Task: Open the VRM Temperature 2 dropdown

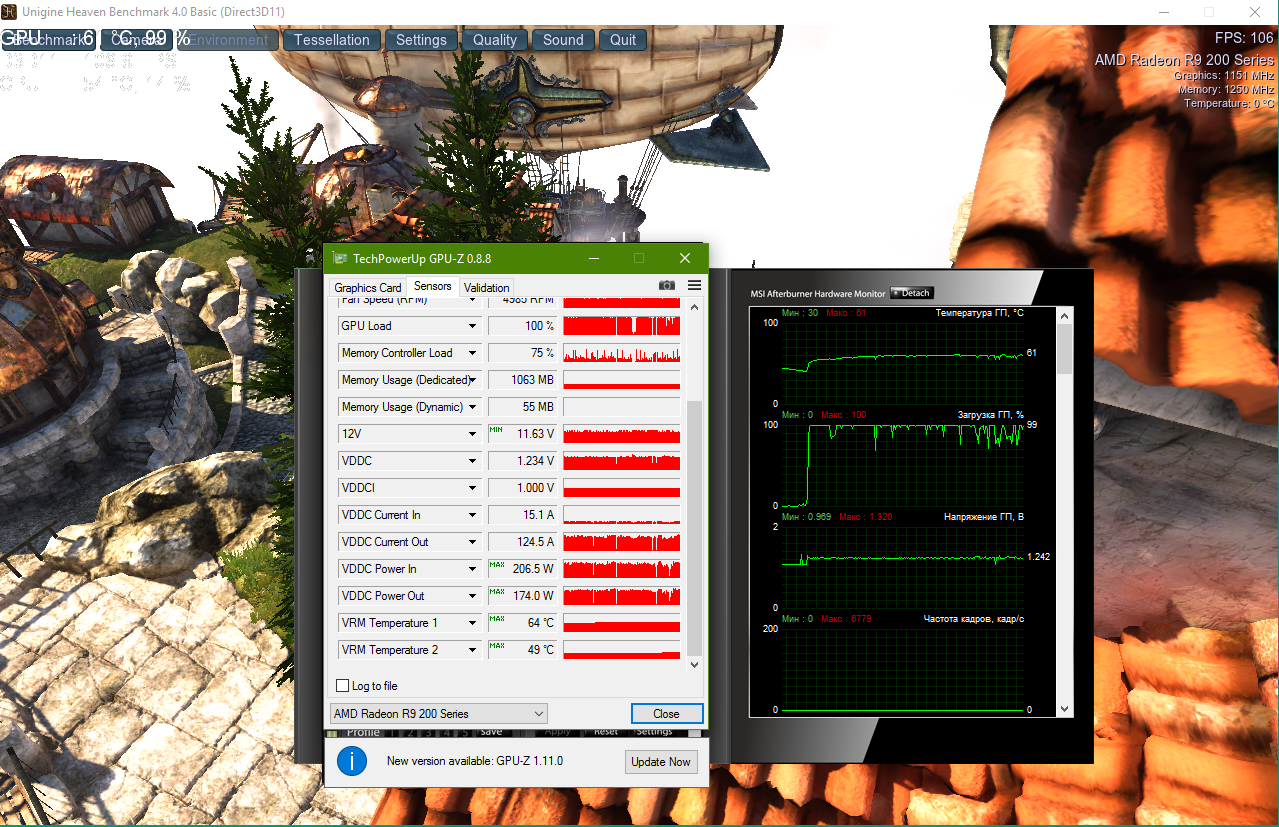Action: point(473,650)
